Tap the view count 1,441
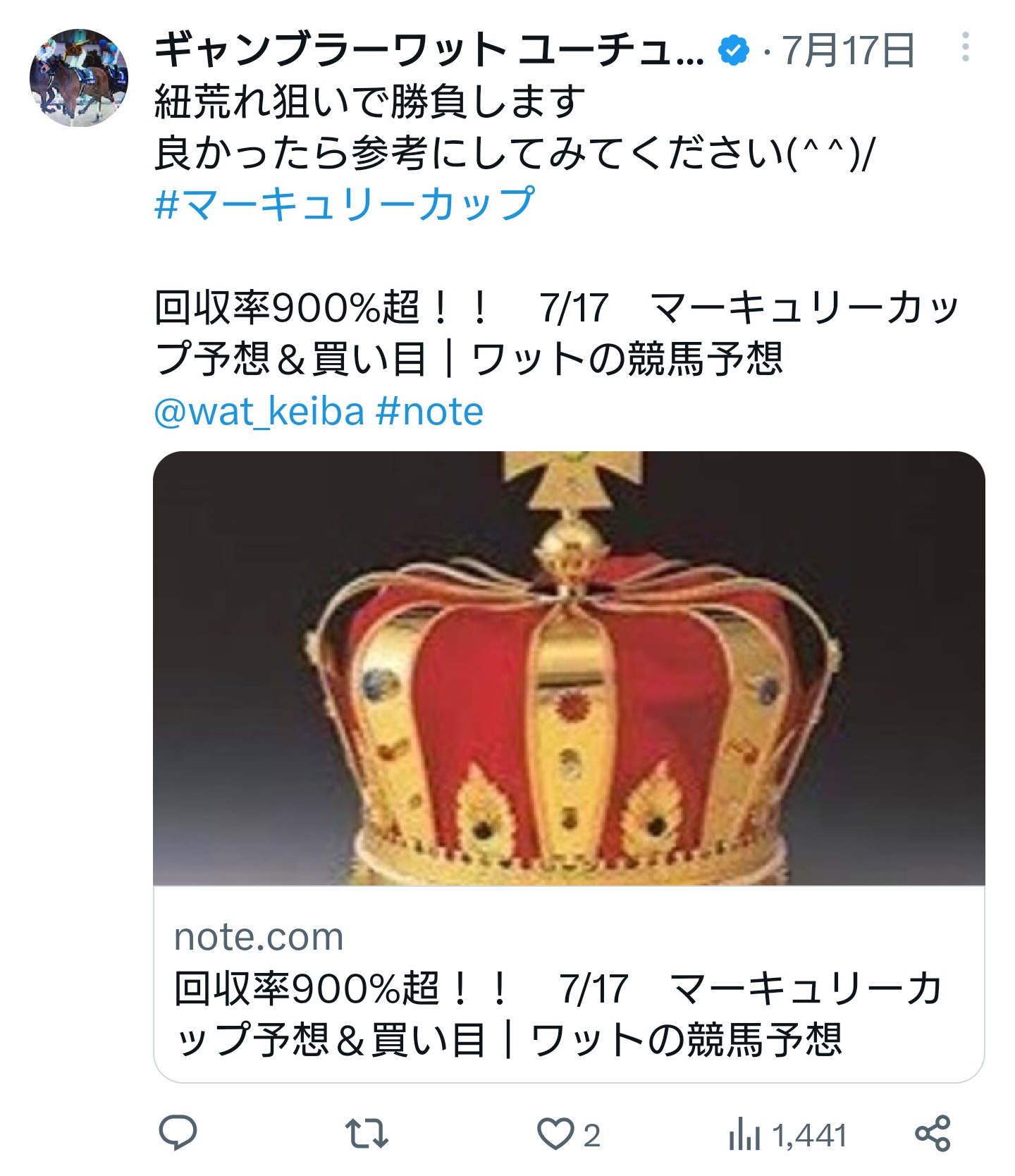 809,1136
